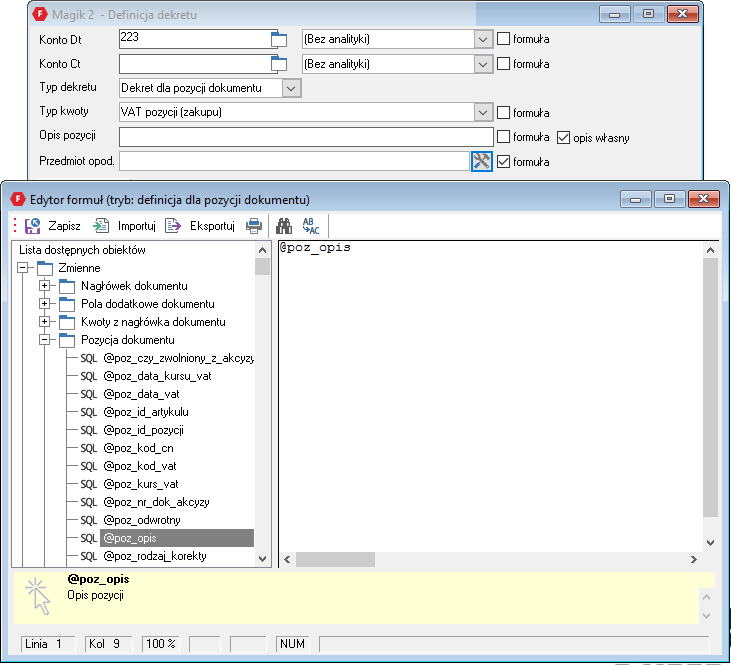Open the Typ kwoty dropdown

(483, 112)
